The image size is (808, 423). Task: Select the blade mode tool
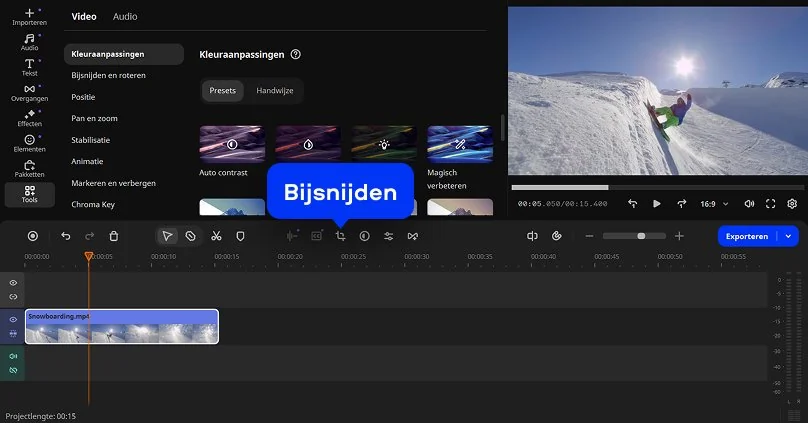point(191,236)
